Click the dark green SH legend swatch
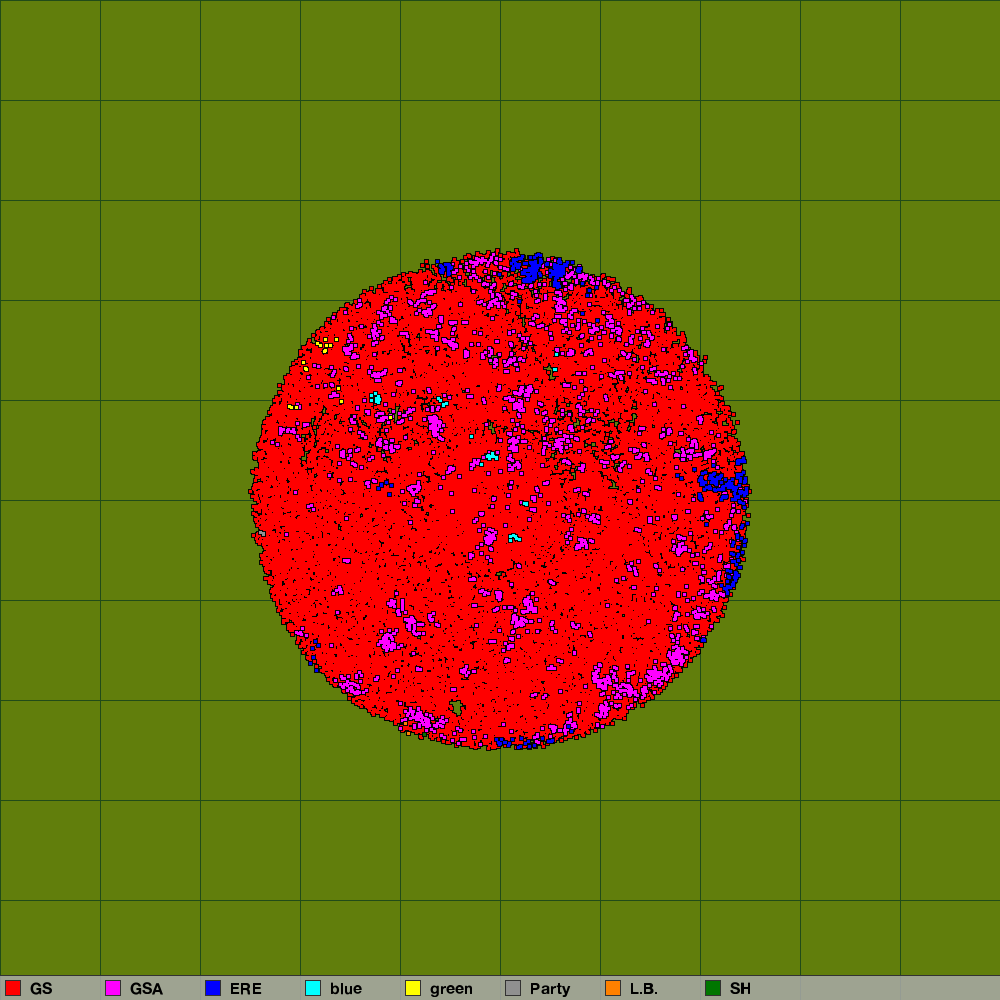The width and height of the screenshot is (1000, 1000). pyautogui.click(x=713, y=988)
